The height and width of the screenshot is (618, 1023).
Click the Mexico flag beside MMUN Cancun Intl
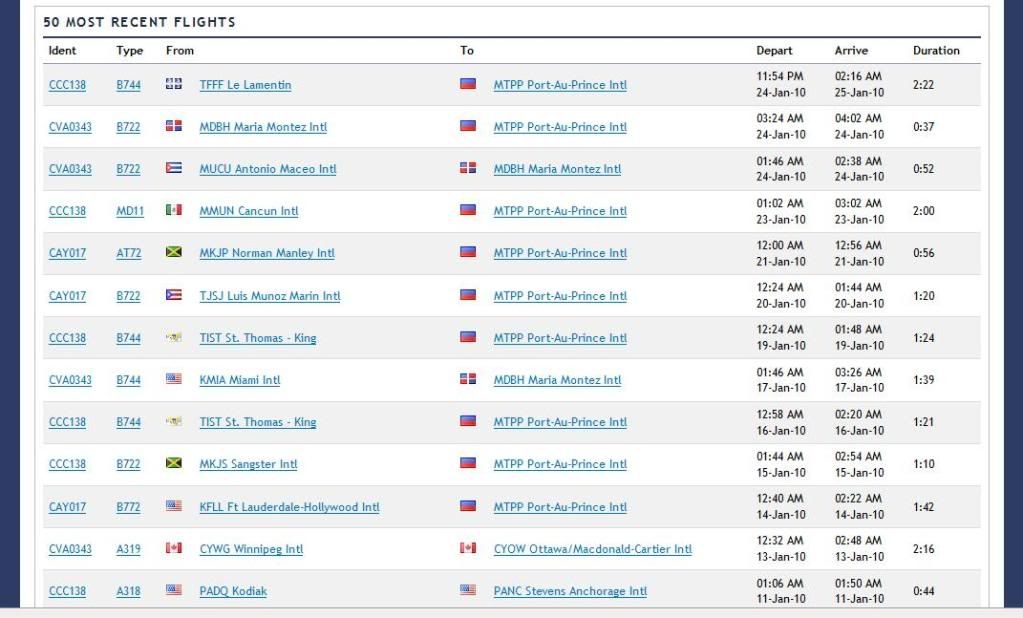click(173, 211)
